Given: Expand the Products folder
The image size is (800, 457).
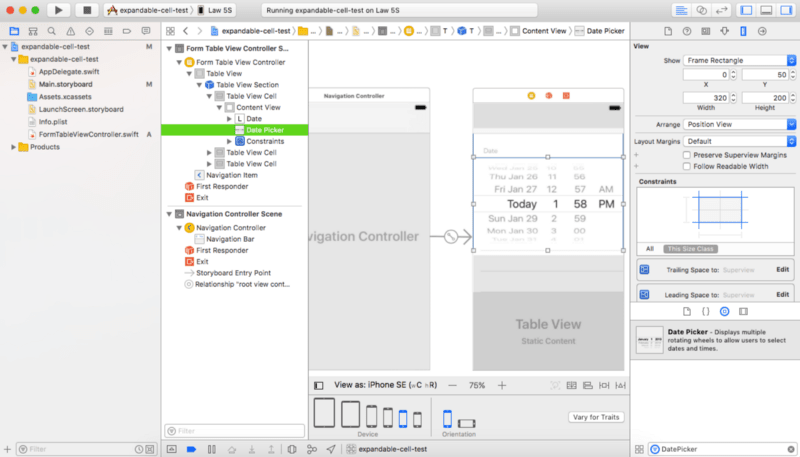Looking at the screenshot, I should click(x=13, y=147).
